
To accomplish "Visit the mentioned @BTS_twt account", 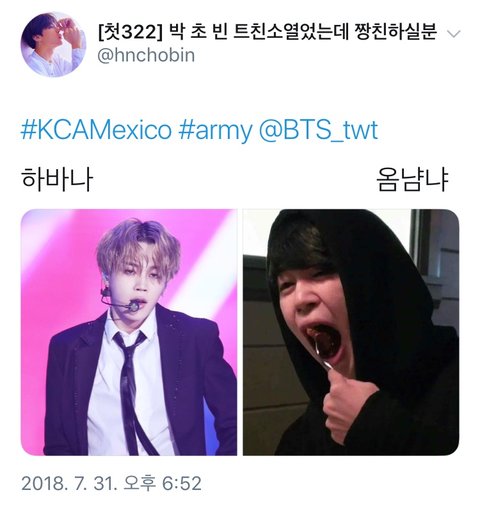I will (x=318, y=130).
